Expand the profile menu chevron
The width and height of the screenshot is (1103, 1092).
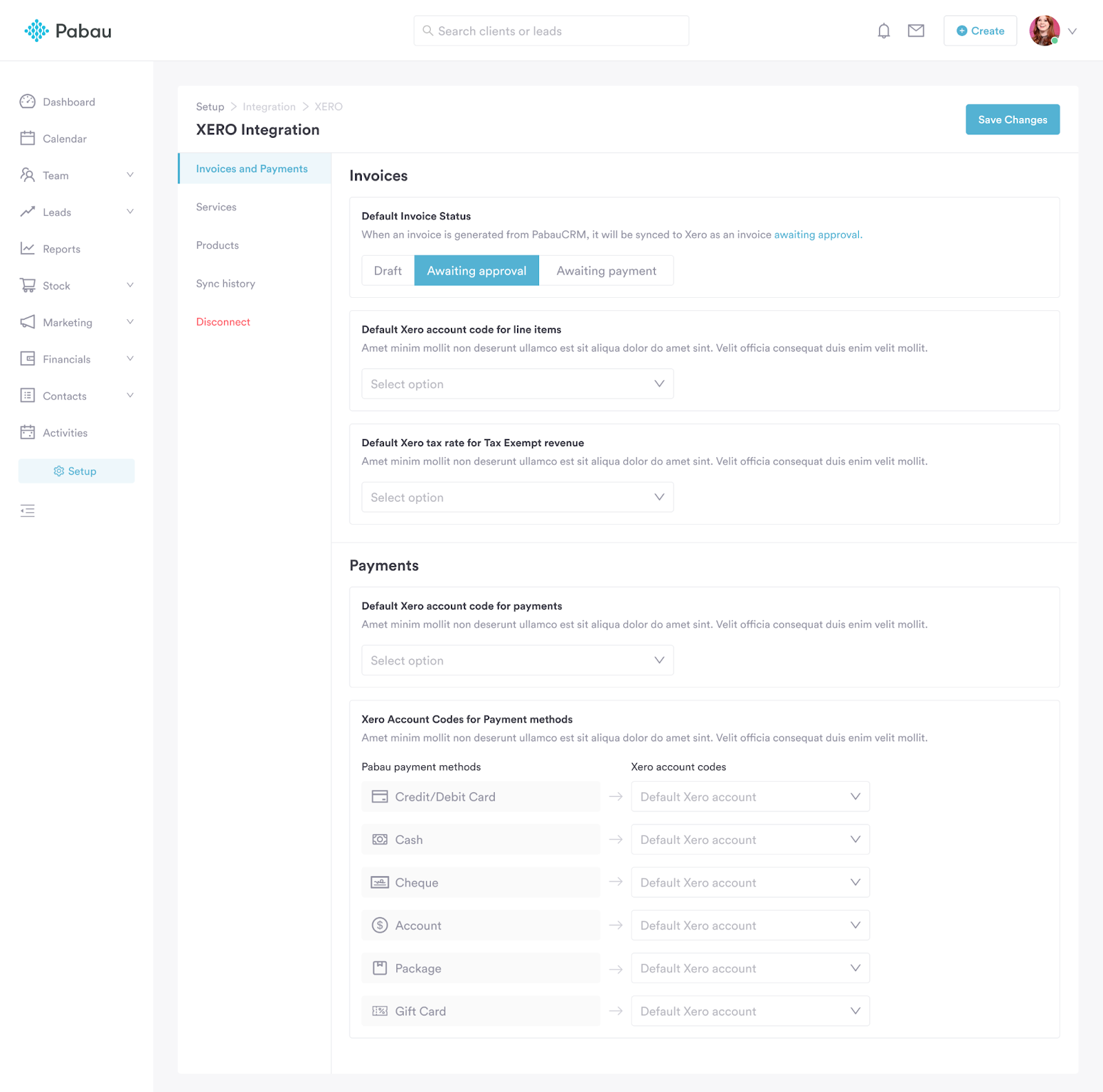[x=1073, y=31]
